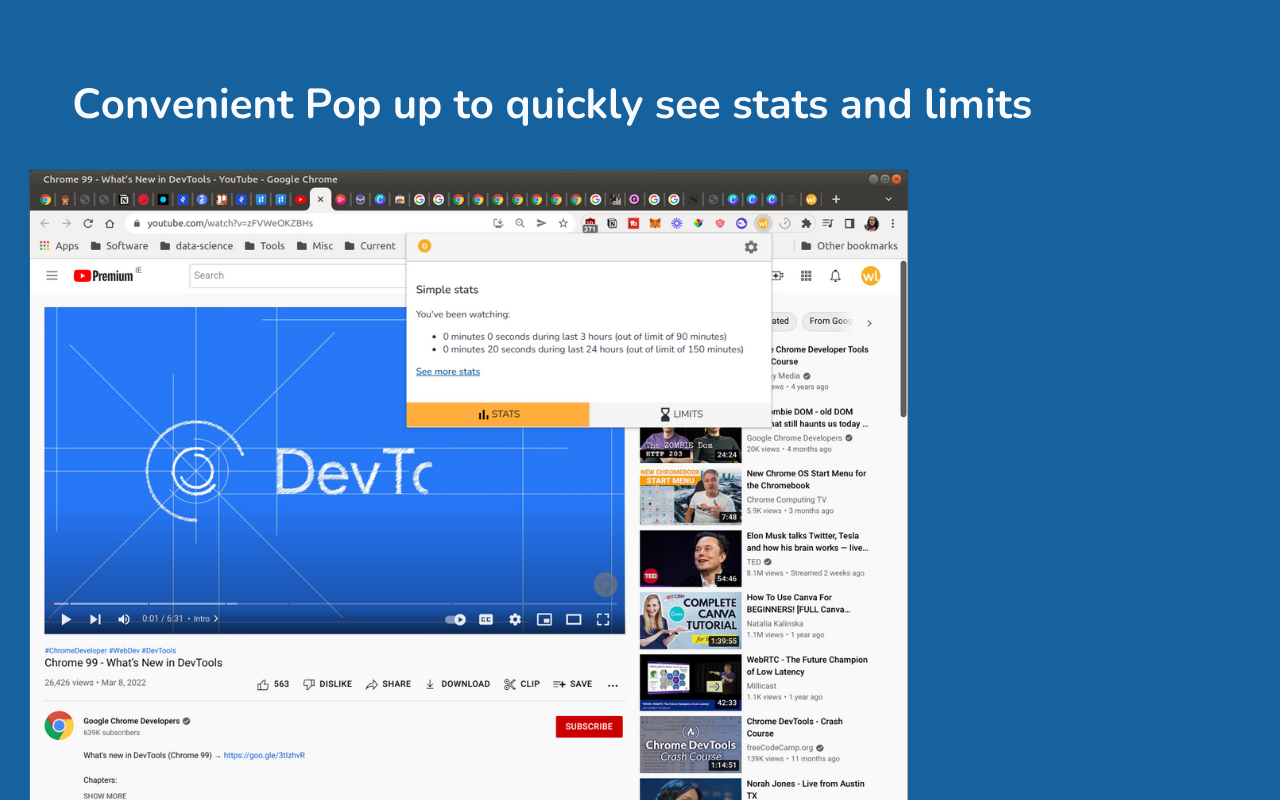Toggle closed captions on the video
This screenshot has width=1280, height=800.
click(486, 619)
